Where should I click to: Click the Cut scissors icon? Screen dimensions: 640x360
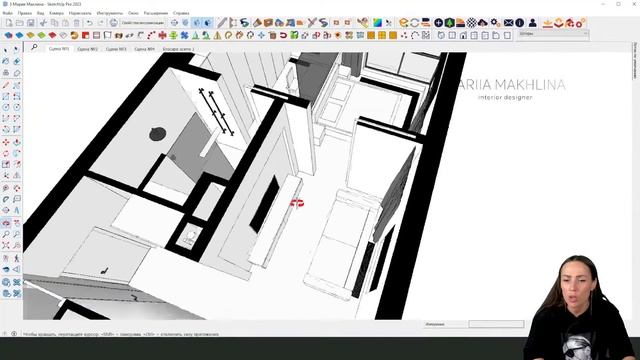click(x=43, y=23)
